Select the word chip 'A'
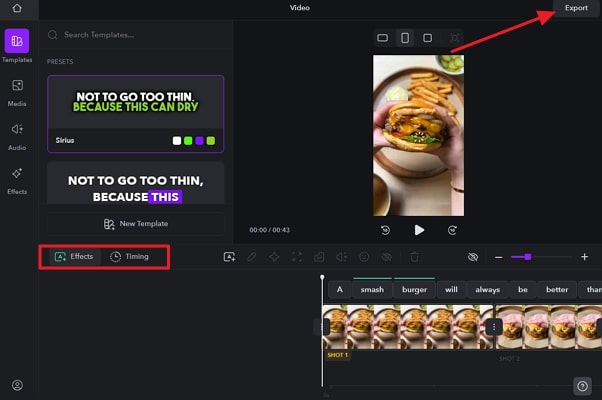602x400 pixels. point(340,289)
